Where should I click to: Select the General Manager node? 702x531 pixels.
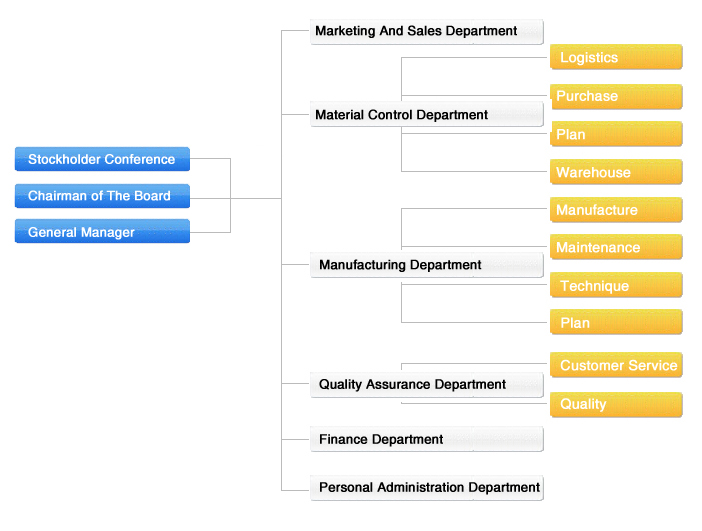tap(102, 231)
